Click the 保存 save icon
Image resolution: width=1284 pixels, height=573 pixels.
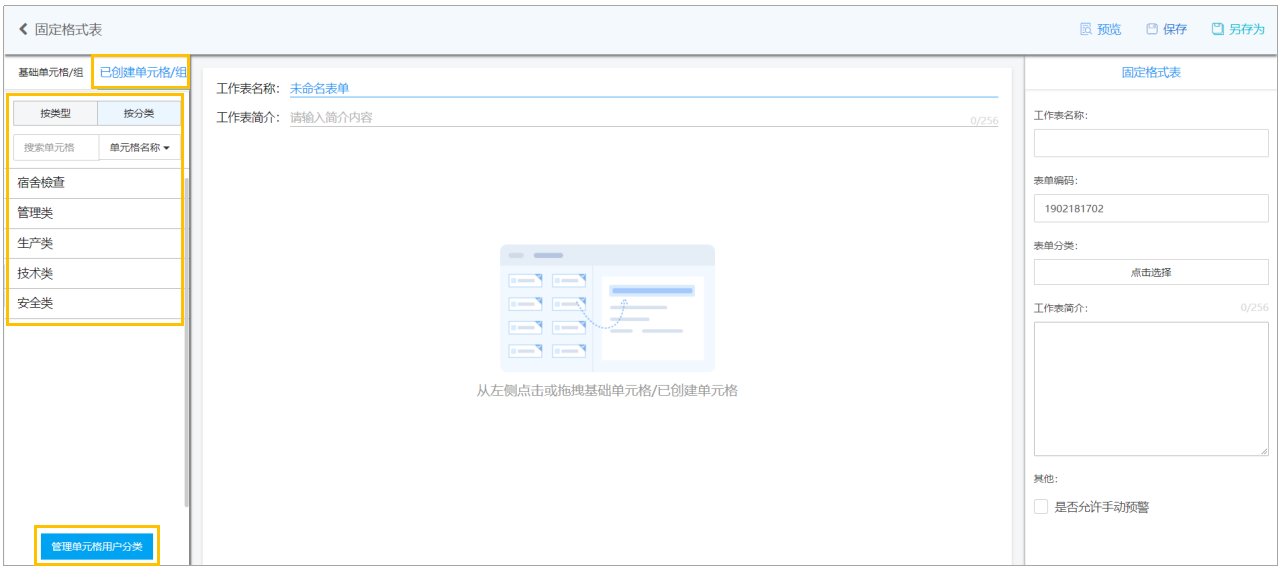(x=1152, y=29)
